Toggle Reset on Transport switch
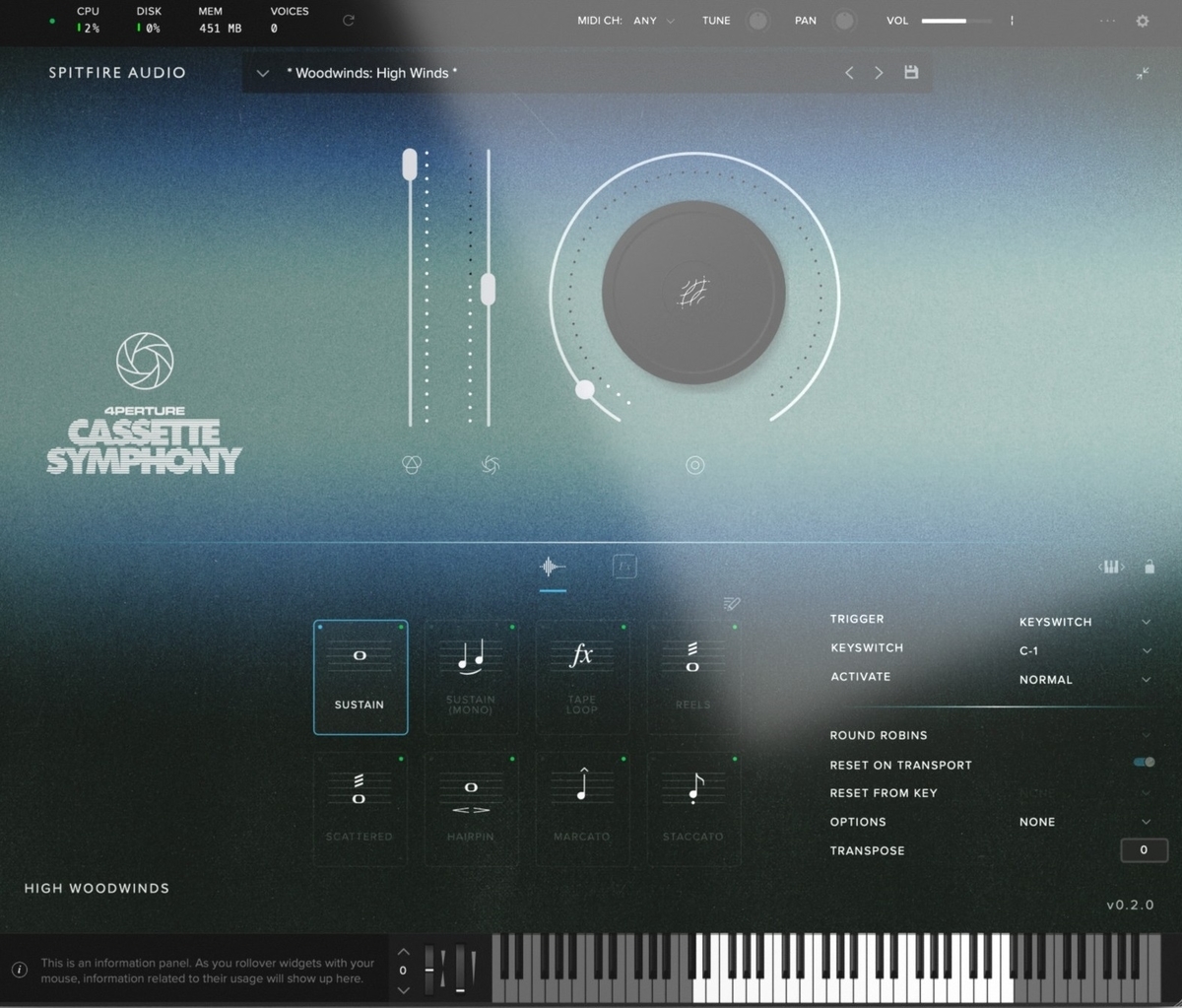The width and height of the screenshot is (1182, 1008). (1144, 763)
